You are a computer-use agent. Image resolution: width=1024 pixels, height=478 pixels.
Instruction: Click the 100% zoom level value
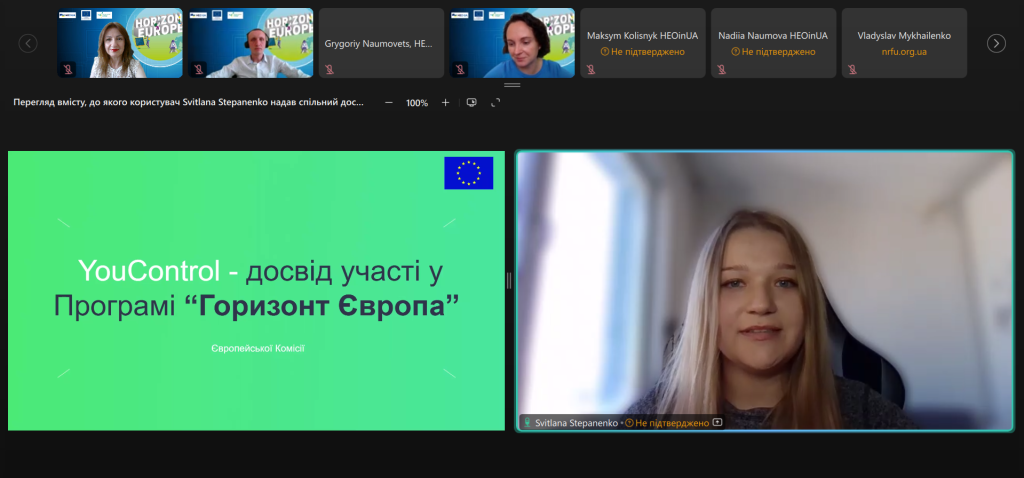417,103
